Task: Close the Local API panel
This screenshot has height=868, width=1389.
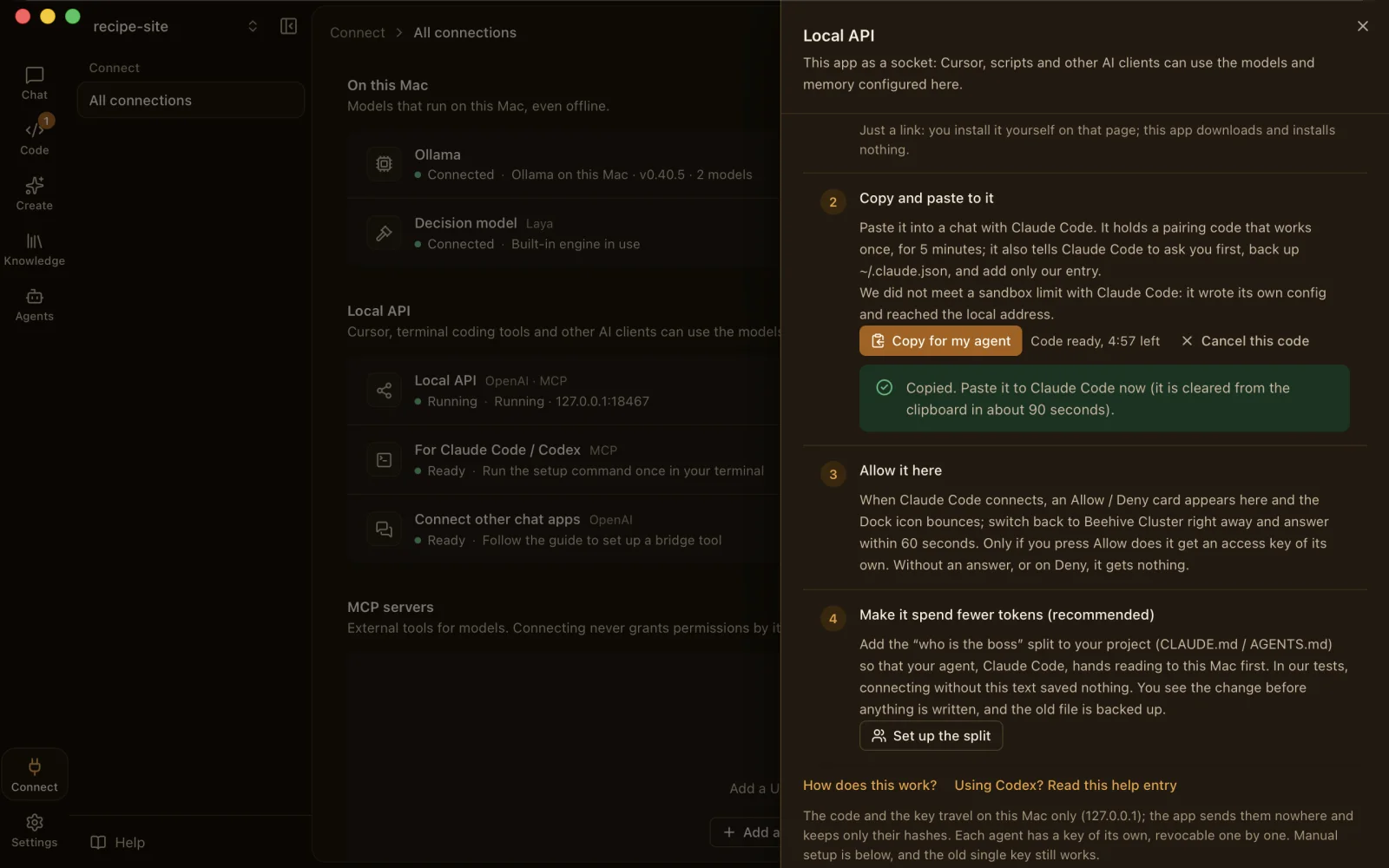Action: (x=1362, y=26)
